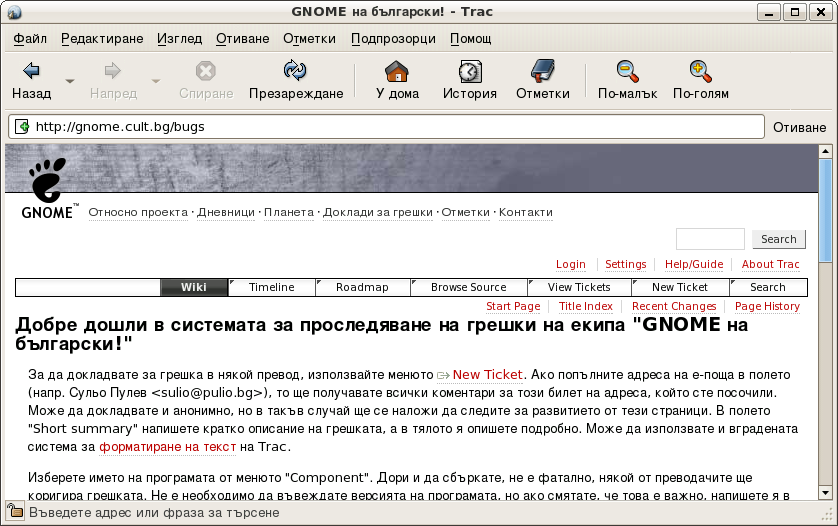Click the GNOME foot logo
The image size is (838, 526).
point(47,180)
